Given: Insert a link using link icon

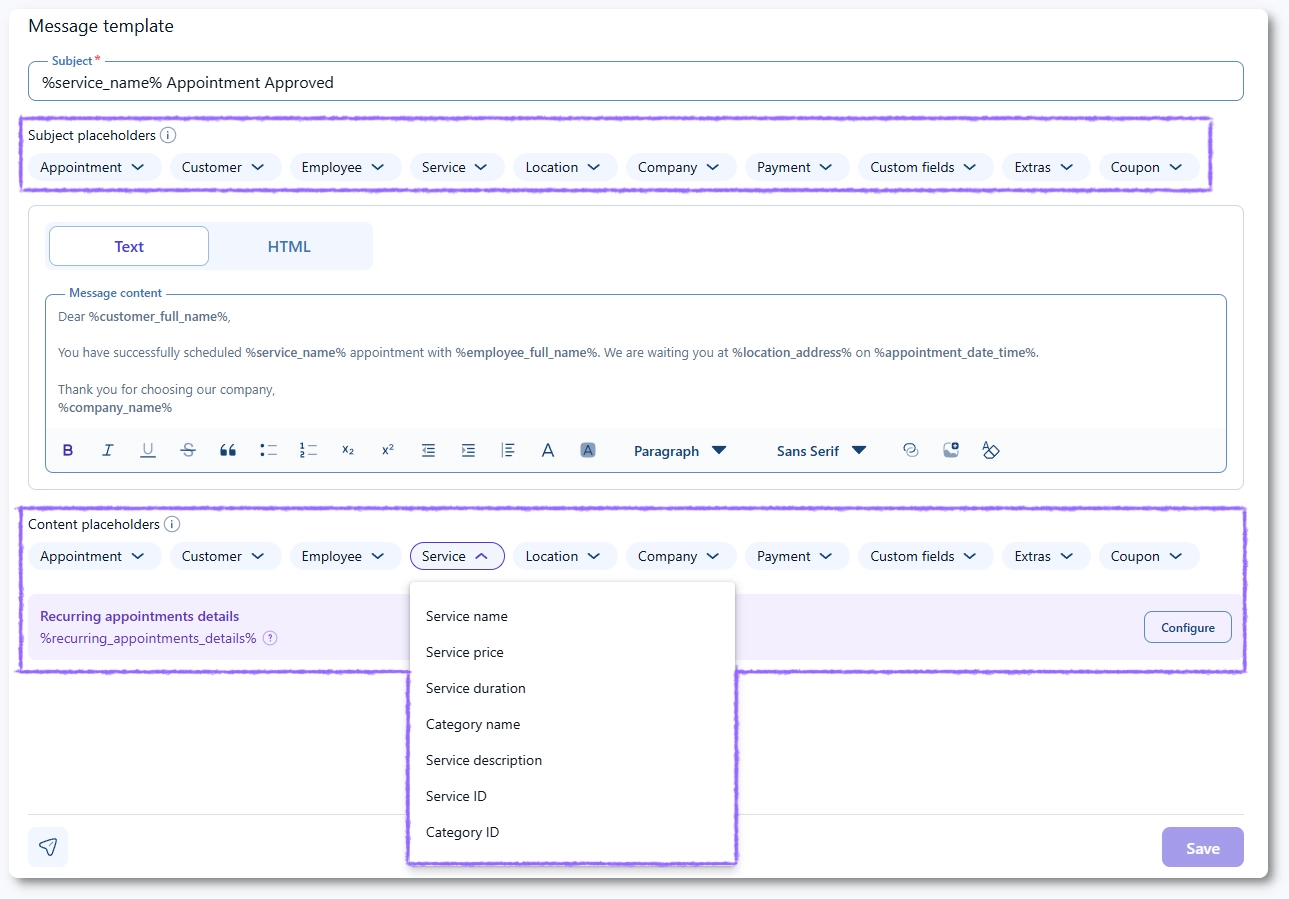Looking at the screenshot, I should click(x=910, y=451).
